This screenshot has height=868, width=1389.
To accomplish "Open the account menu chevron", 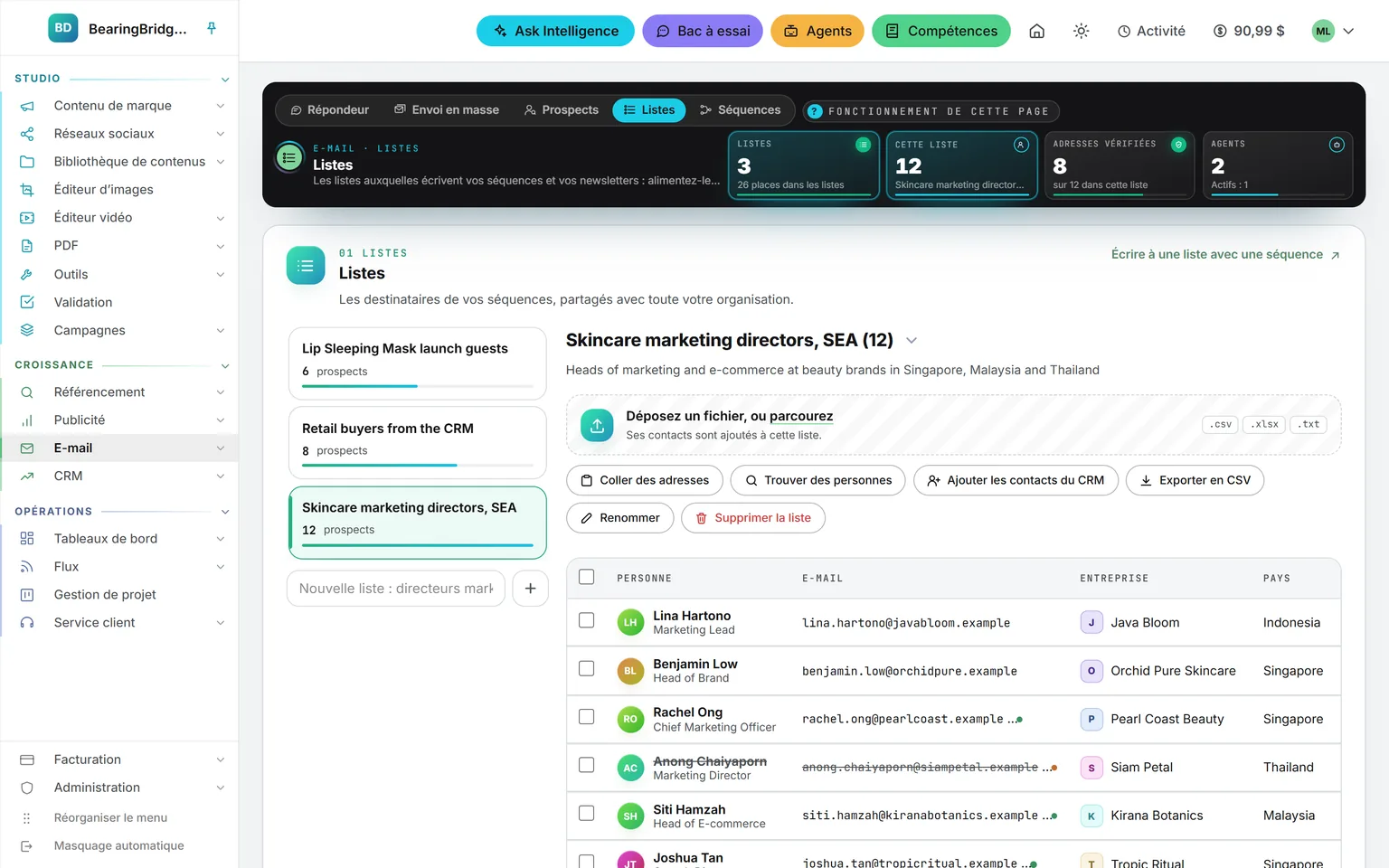I will pos(1348,31).
